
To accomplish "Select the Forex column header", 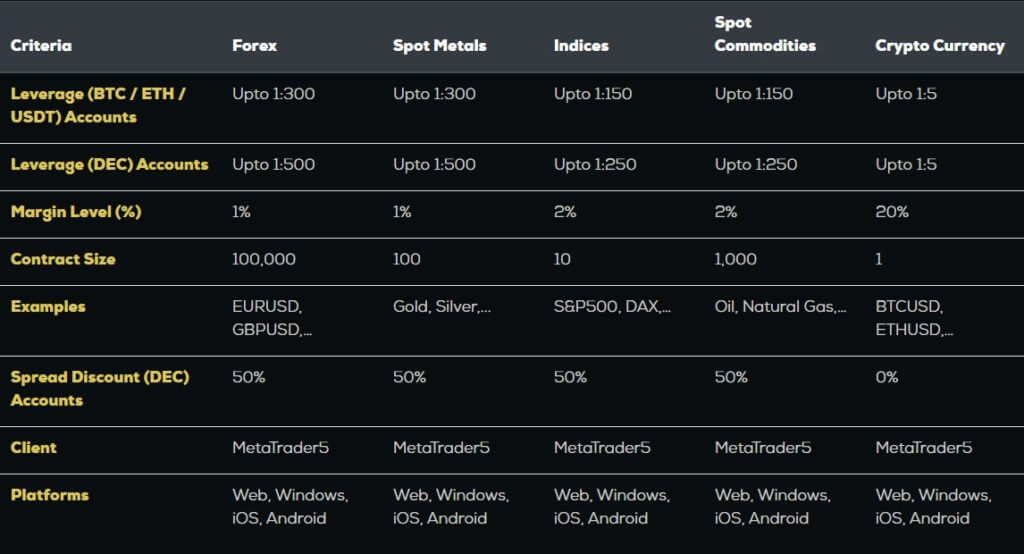I will tap(254, 45).
